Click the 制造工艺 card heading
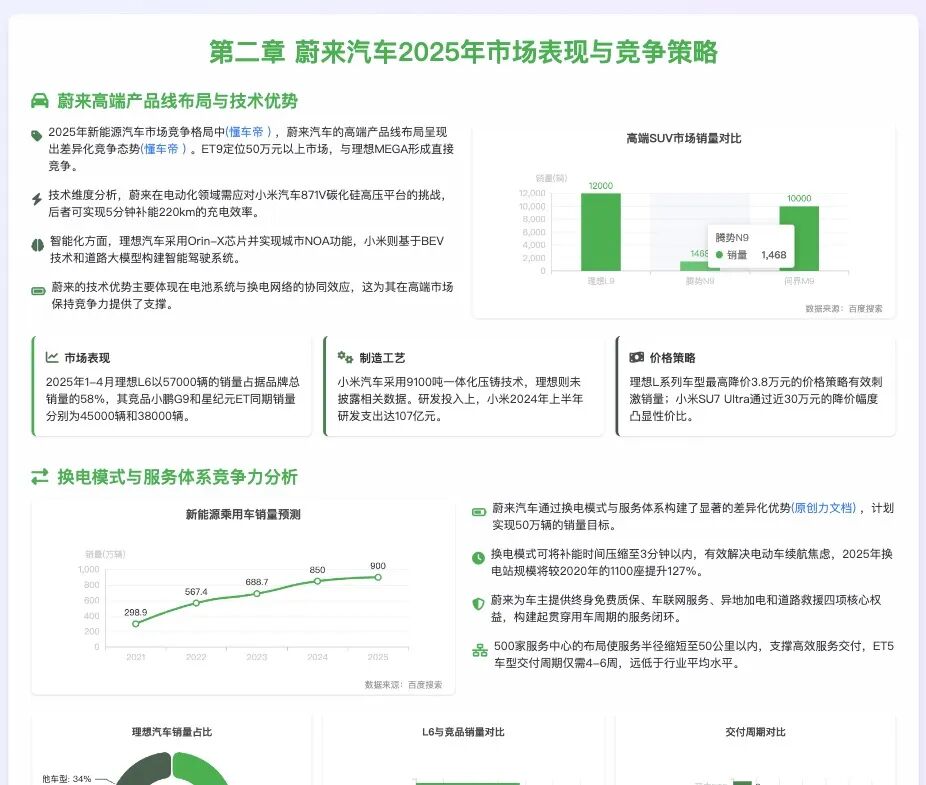The image size is (926, 785). pyautogui.click(x=382, y=358)
